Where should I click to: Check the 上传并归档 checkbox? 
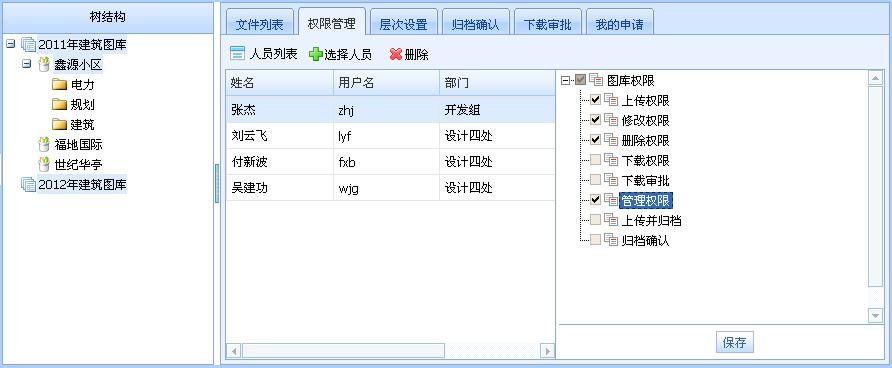coord(595,220)
